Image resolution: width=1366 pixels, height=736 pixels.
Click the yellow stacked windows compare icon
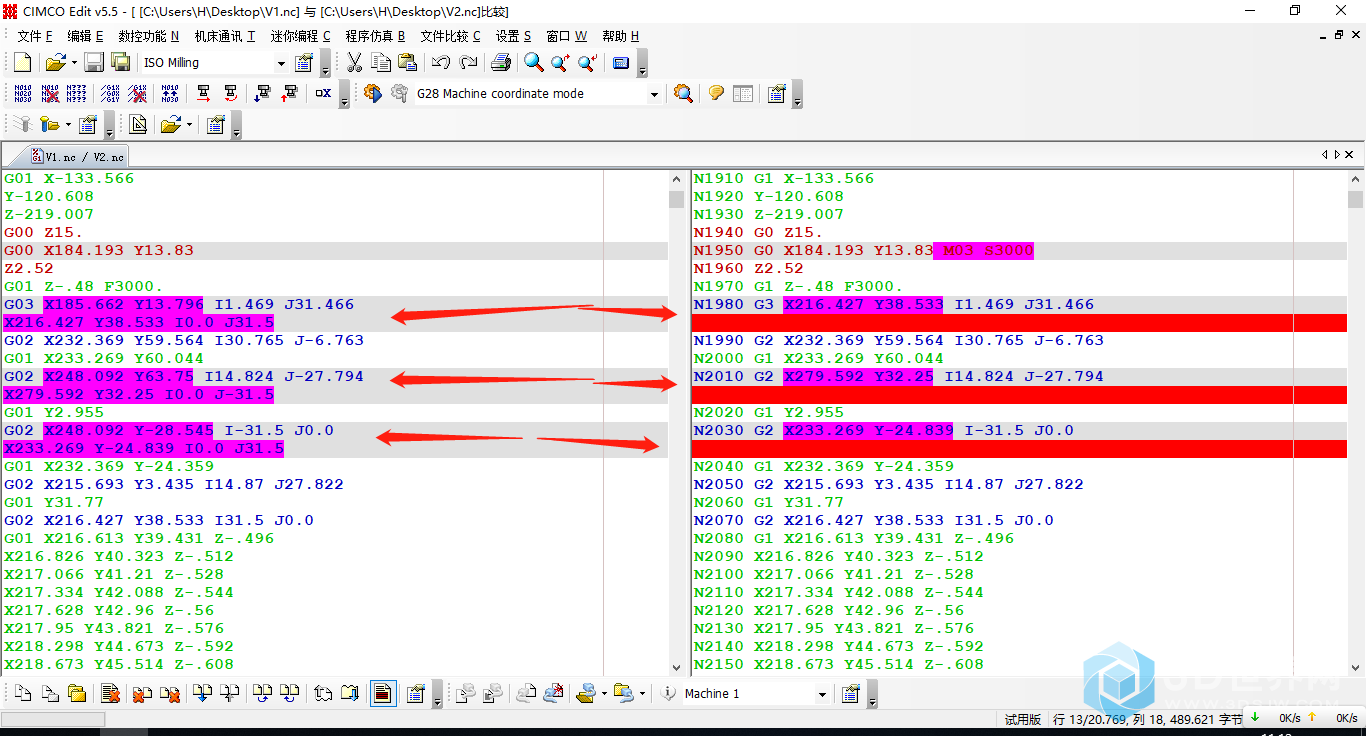(x=76, y=693)
